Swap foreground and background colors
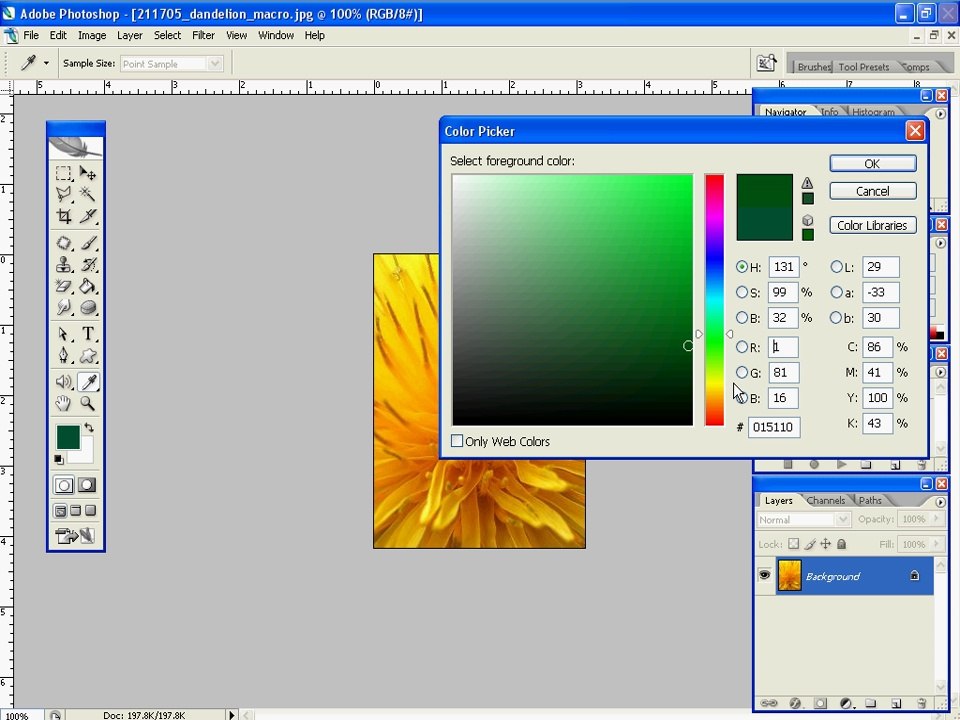 (x=89, y=427)
